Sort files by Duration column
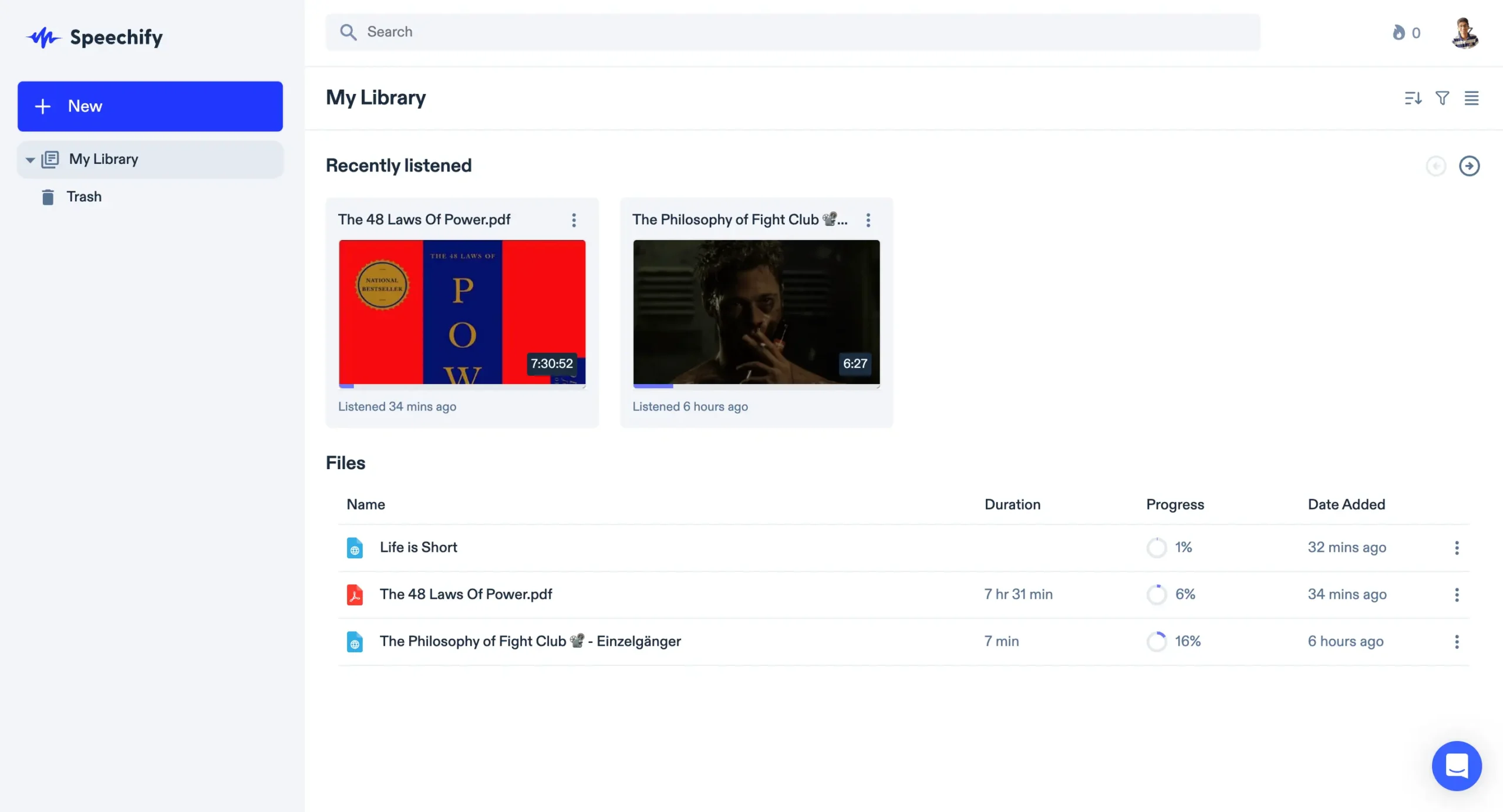Viewport: 1503px width, 812px height. click(1012, 504)
